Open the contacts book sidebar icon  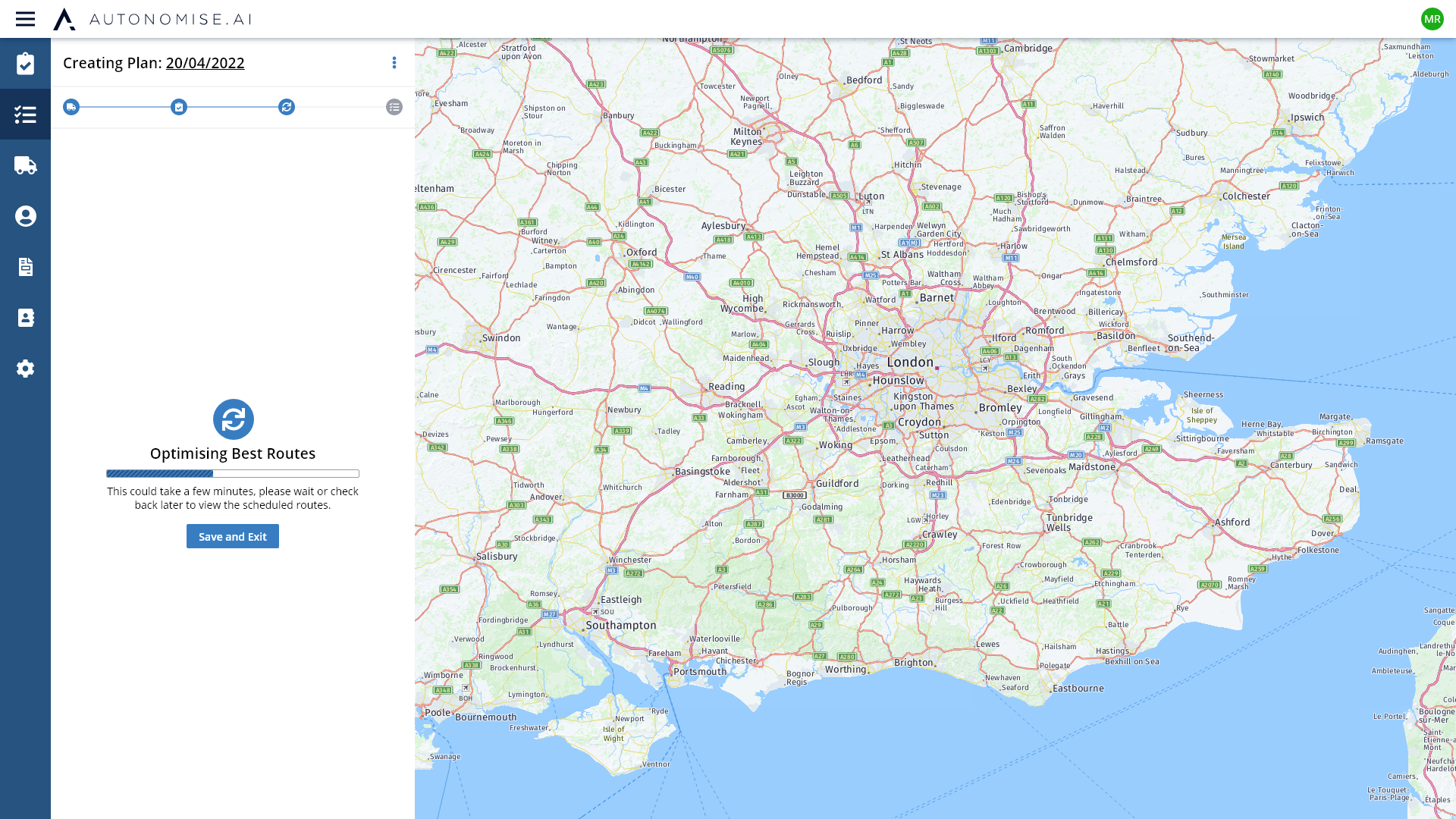[25, 318]
